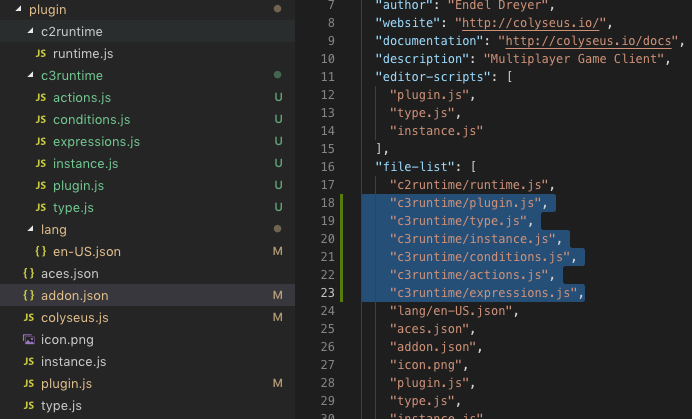Screen dimensions: 692x419
Task: Open expressions.js file
Action: pyautogui.click(x=96, y=142)
